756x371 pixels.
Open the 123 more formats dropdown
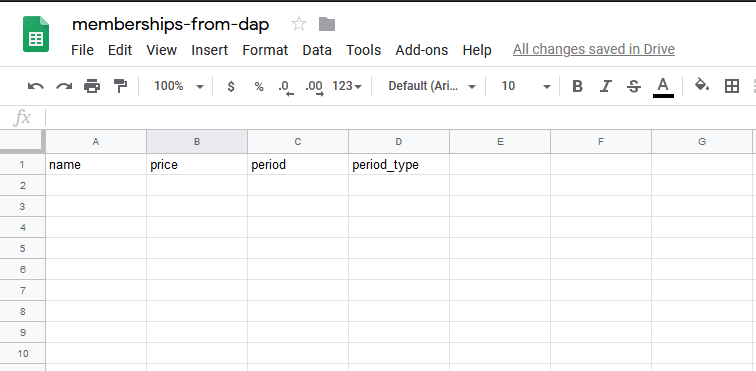(347, 86)
